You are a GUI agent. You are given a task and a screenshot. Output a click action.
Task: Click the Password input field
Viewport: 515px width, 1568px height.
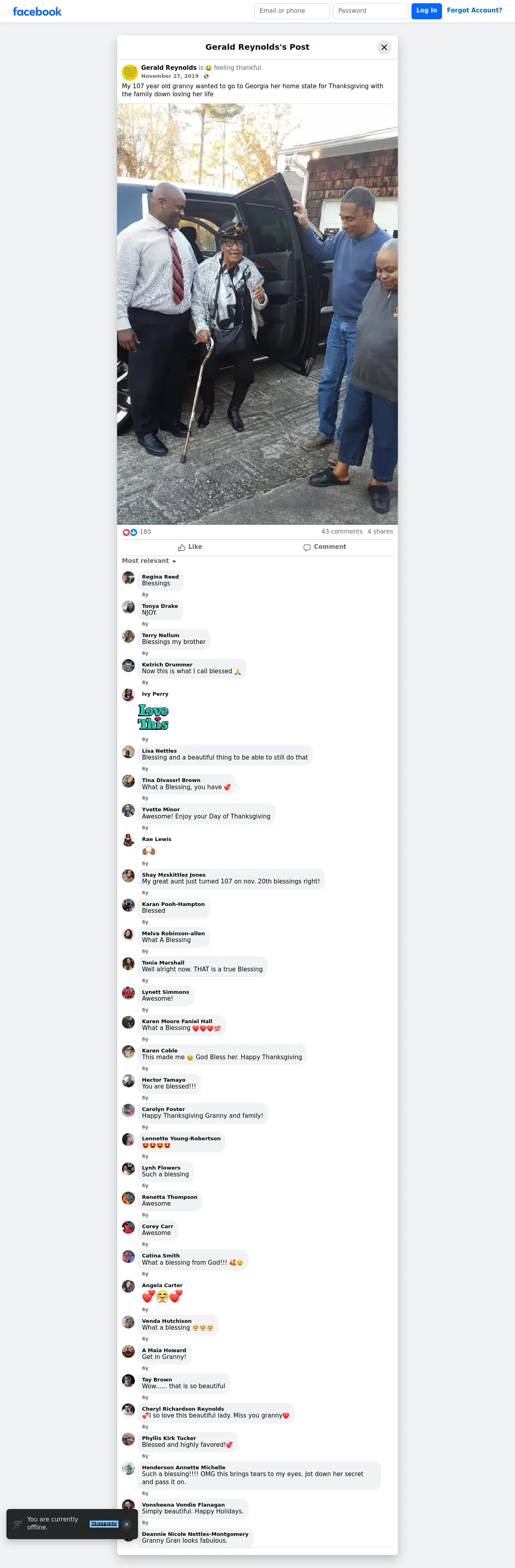pyautogui.click(x=370, y=11)
